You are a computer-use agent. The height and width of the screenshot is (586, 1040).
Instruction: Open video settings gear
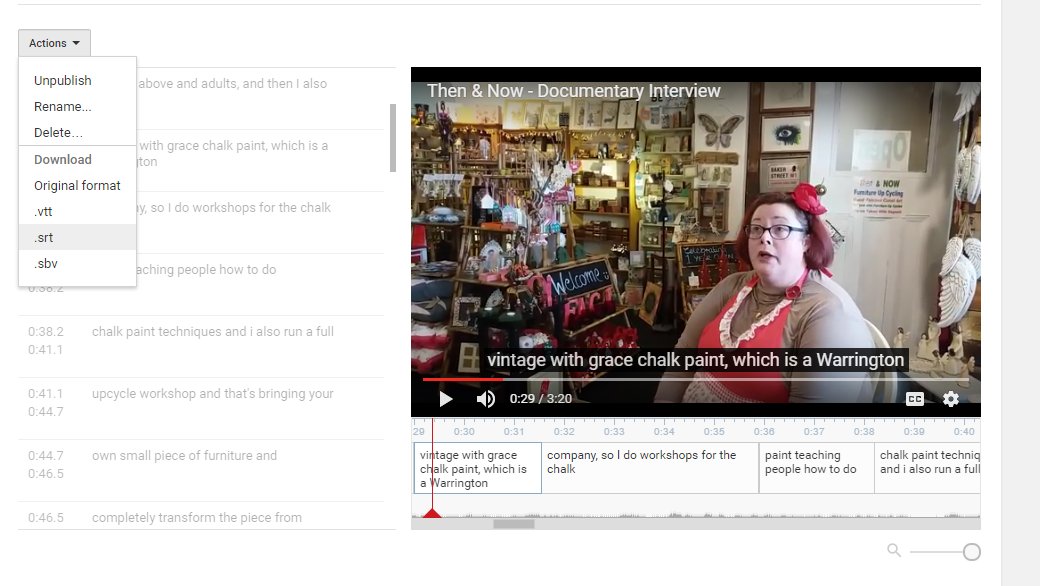950,398
